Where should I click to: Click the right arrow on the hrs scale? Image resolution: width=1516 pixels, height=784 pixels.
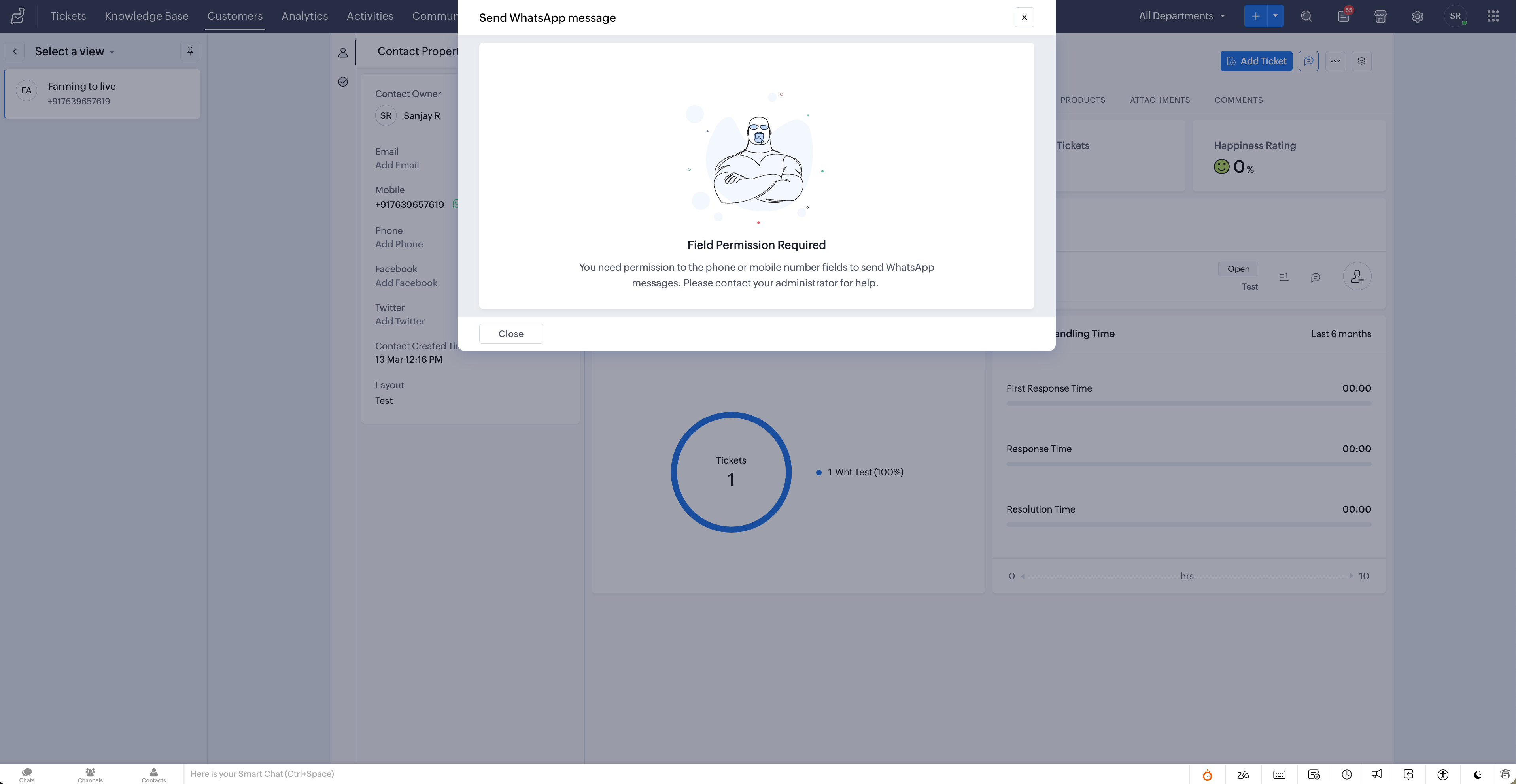pos(1351,576)
